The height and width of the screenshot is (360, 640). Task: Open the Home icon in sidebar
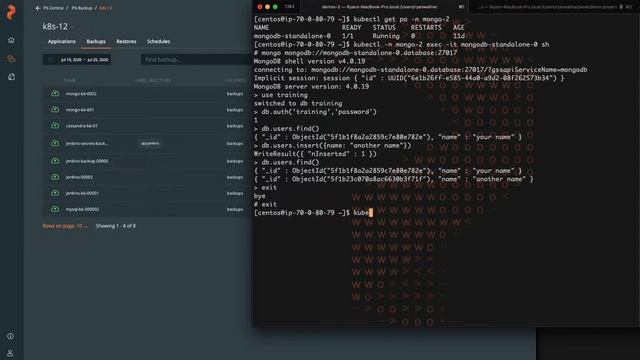(x=11, y=40)
